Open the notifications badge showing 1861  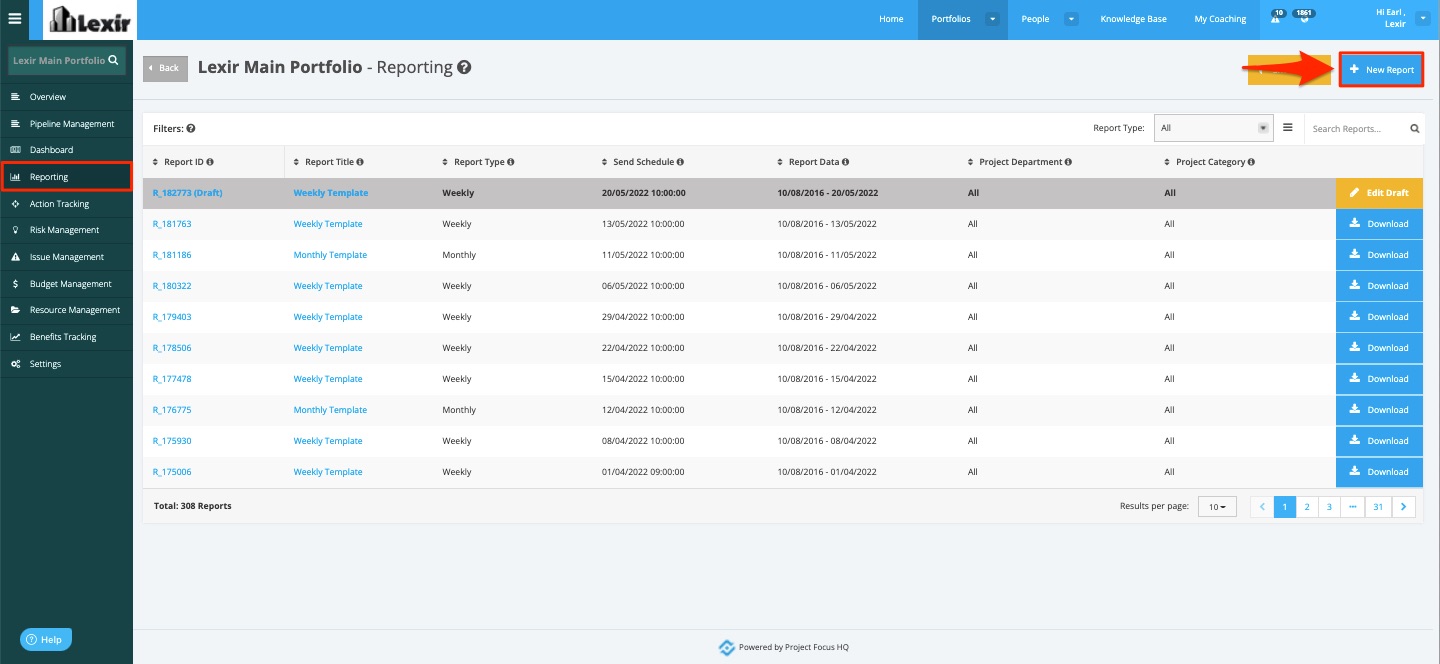(1303, 16)
